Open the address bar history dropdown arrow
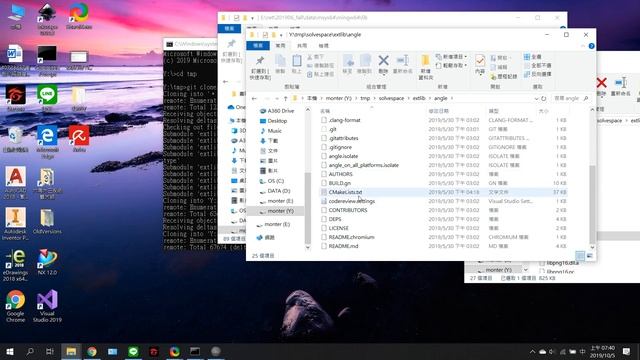The image size is (640, 360). [536, 98]
